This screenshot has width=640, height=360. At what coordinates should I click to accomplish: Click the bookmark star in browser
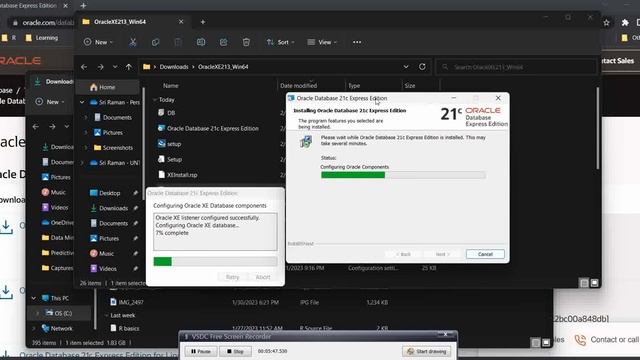(x=607, y=22)
